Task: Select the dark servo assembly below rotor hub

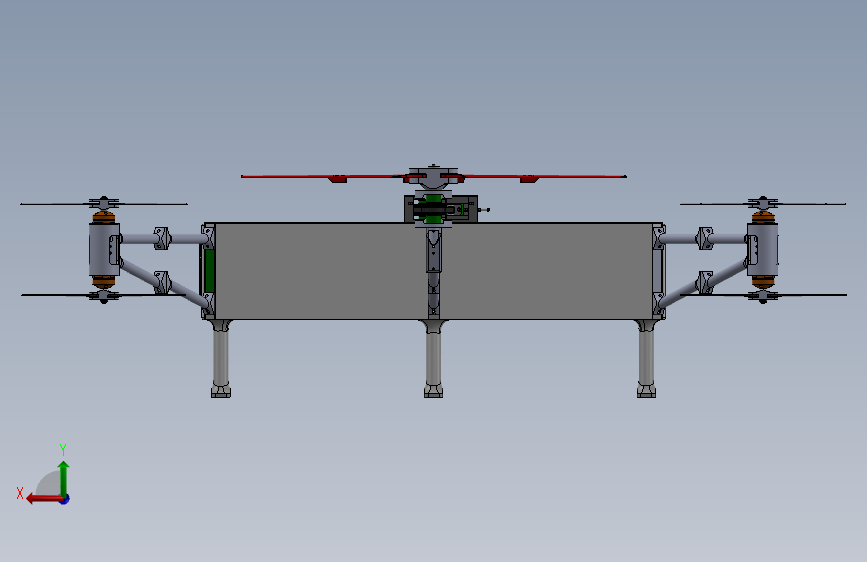Action: pos(441,209)
